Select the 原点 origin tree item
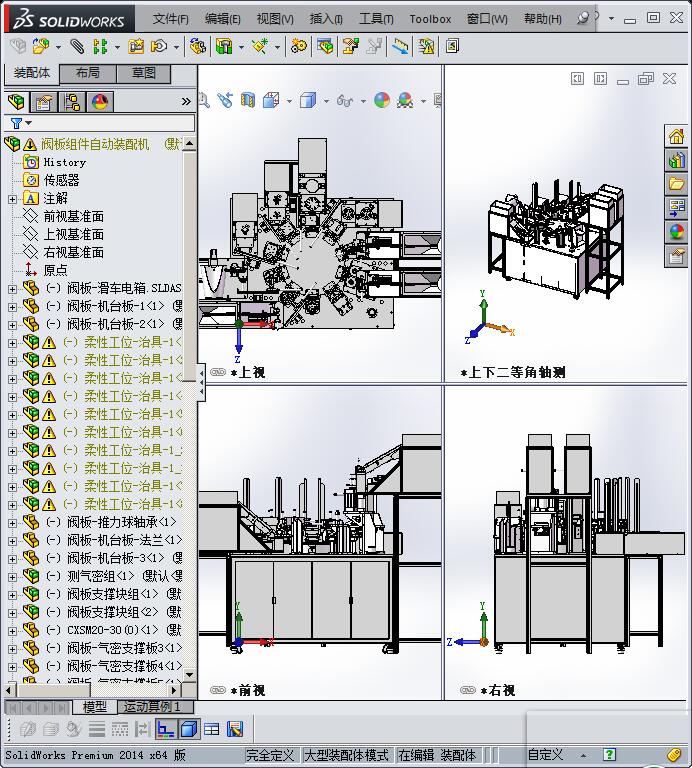692x768 pixels. (55, 270)
